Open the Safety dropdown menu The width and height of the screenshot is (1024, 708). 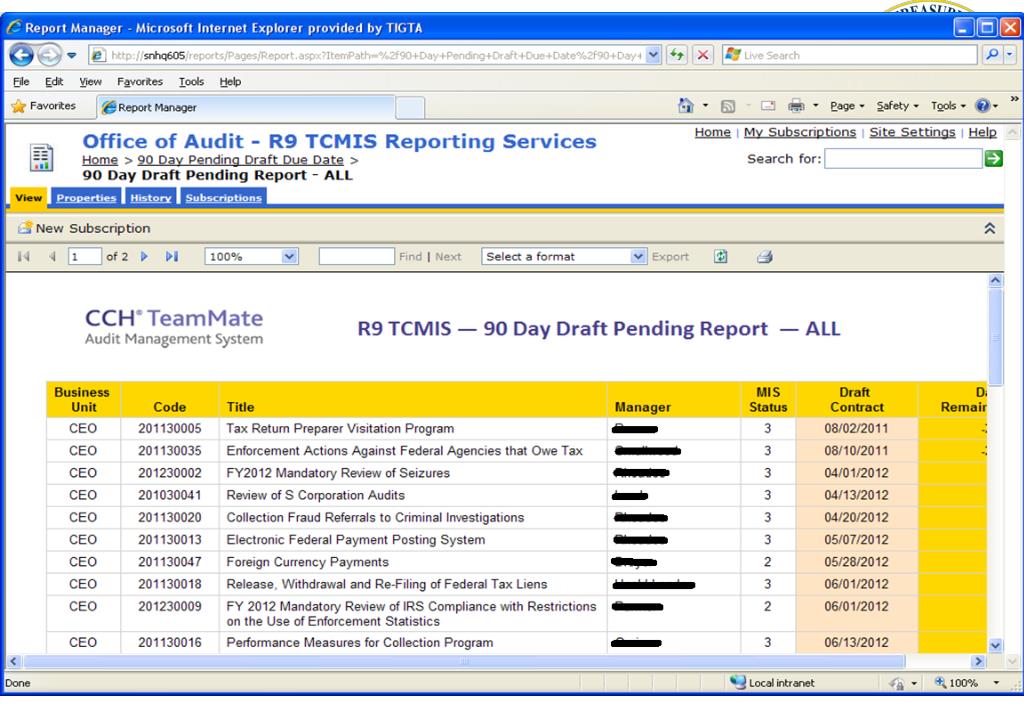point(897,106)
